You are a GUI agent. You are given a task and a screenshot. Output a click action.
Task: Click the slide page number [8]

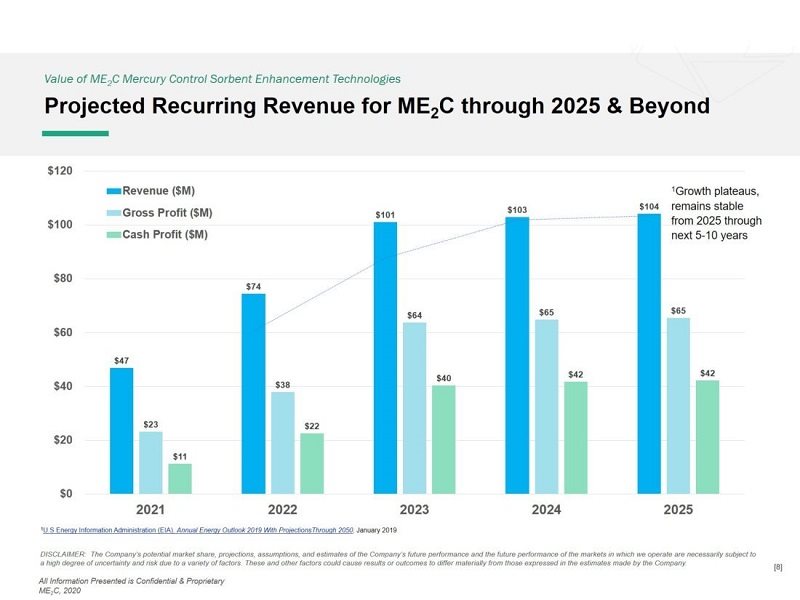(x=778, y=568)
